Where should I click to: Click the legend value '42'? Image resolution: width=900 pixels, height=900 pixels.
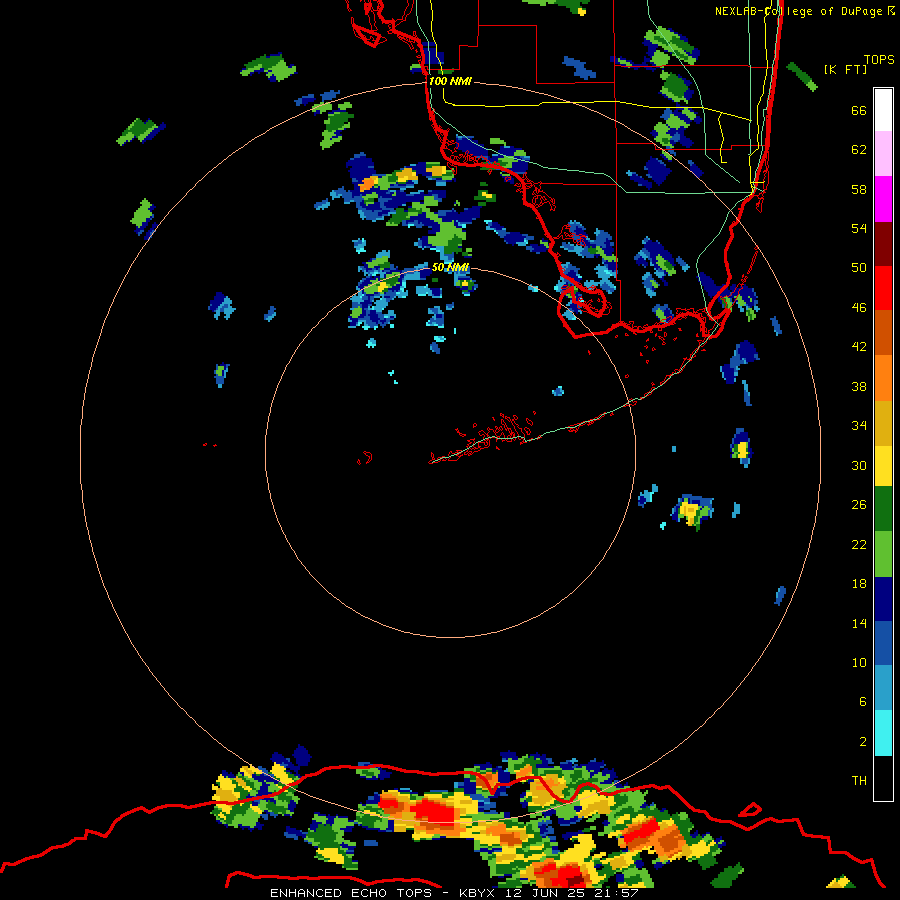pyautogui.click(x=859, y=347)
